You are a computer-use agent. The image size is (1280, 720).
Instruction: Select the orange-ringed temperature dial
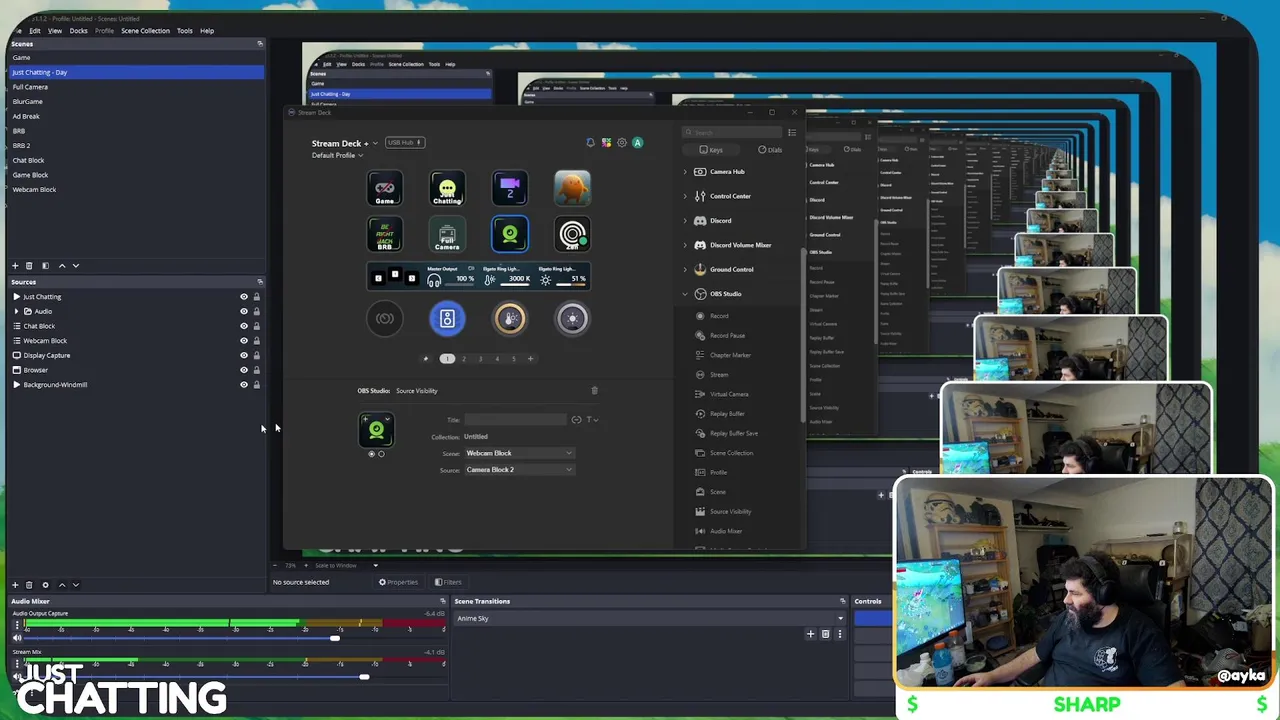pos(510,319)
